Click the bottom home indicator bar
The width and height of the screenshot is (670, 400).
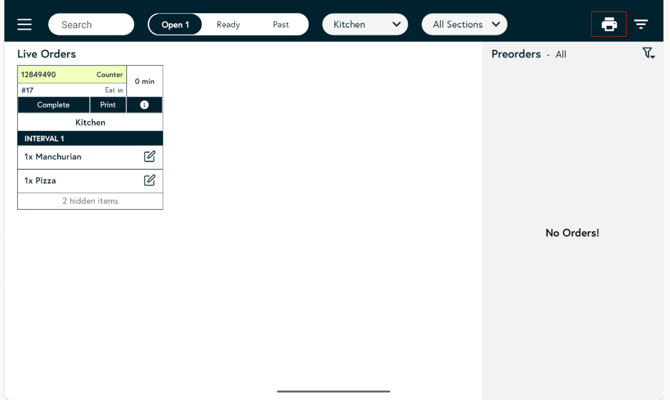click(x=333, y=391)
